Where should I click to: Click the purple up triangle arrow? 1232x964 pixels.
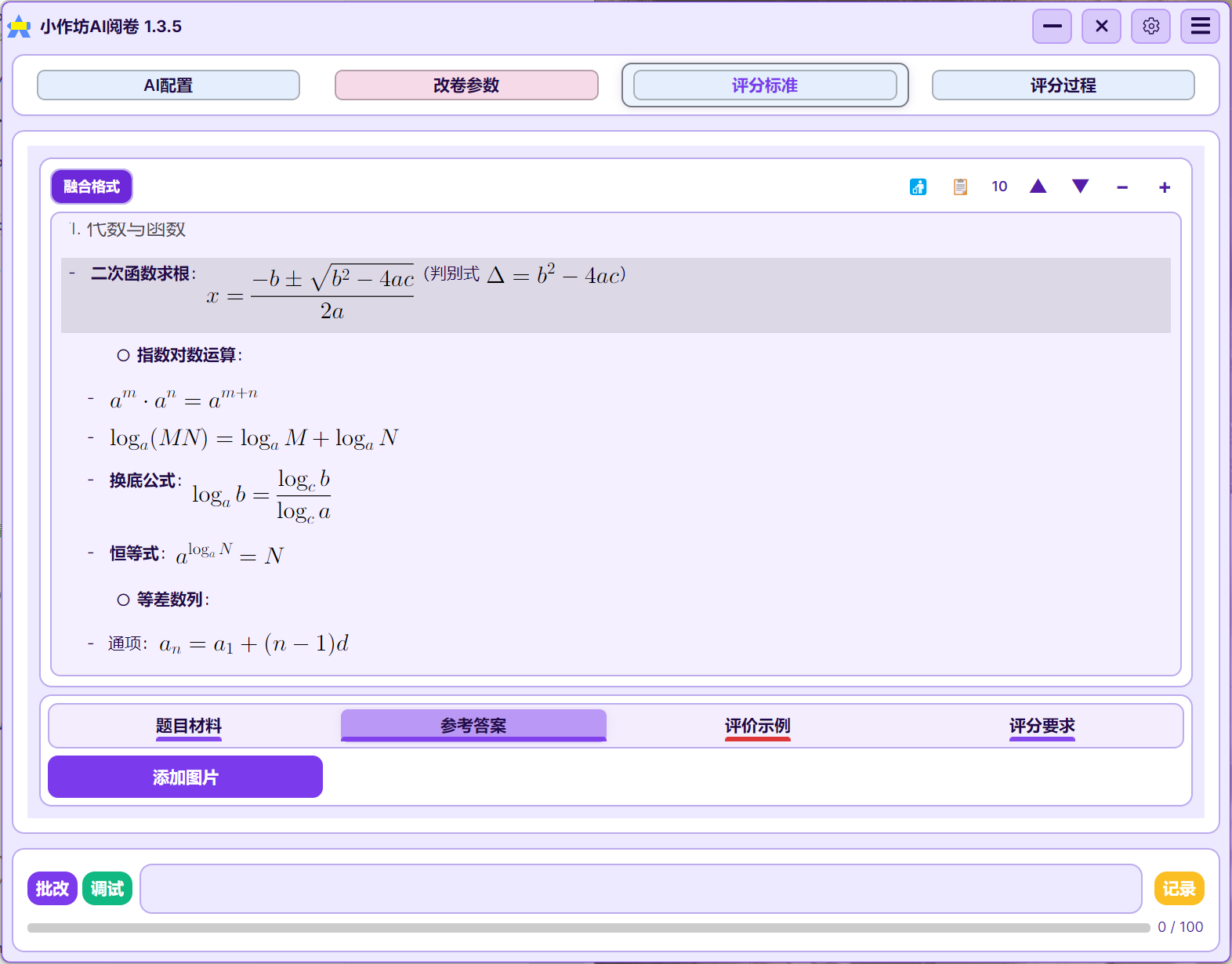(1038, 187)
